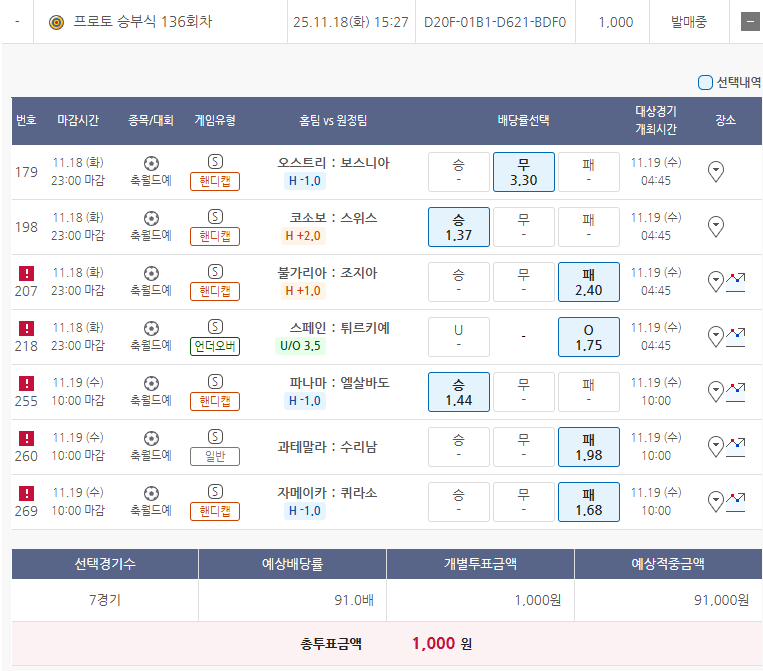Click the 일반 badge on match 260

(x=215, y=456)
